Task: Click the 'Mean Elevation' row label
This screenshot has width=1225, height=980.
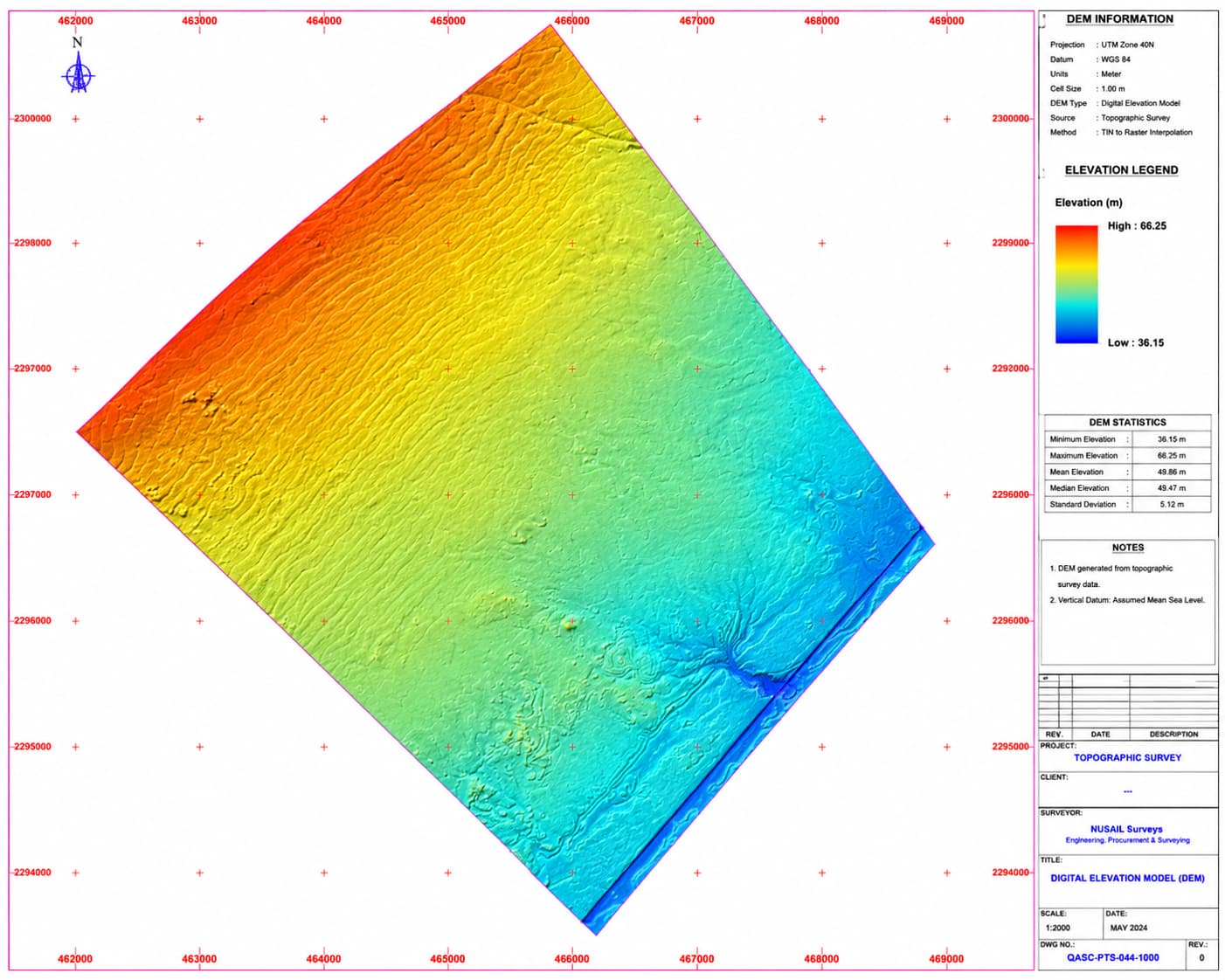Action: (x=1076, y=473)
